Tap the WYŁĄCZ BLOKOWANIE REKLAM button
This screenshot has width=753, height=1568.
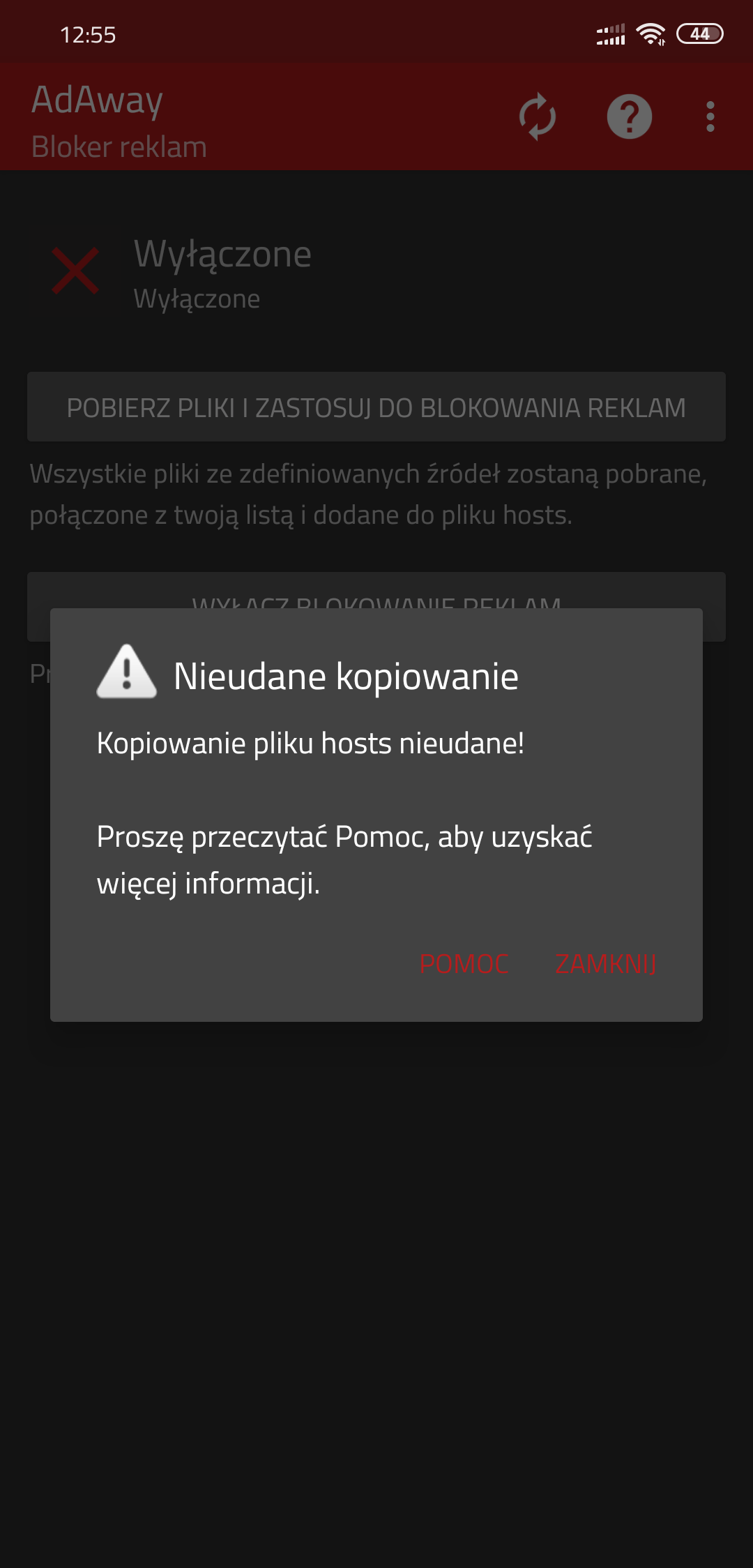click(x=376, y=590)
